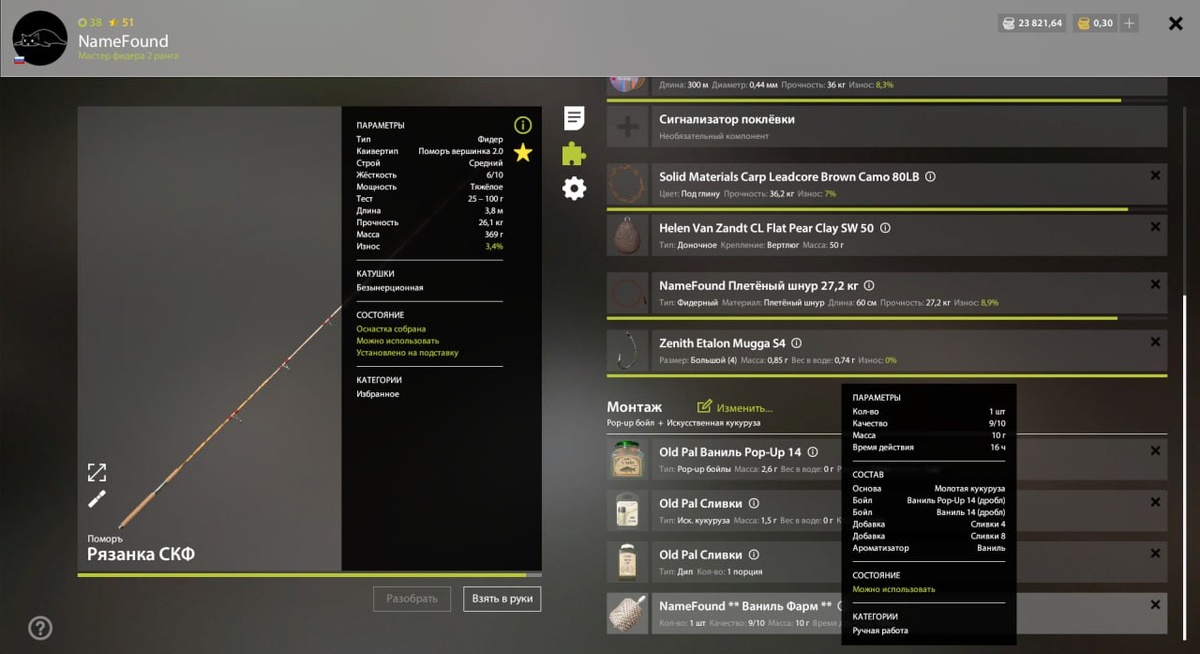Image resolution: width=1200 pixels, height=654 pixels.
Task: Click the Ваниль Фарм PVA mesh thumbnail
Action: pyautogui.click(x=628, y=613)
